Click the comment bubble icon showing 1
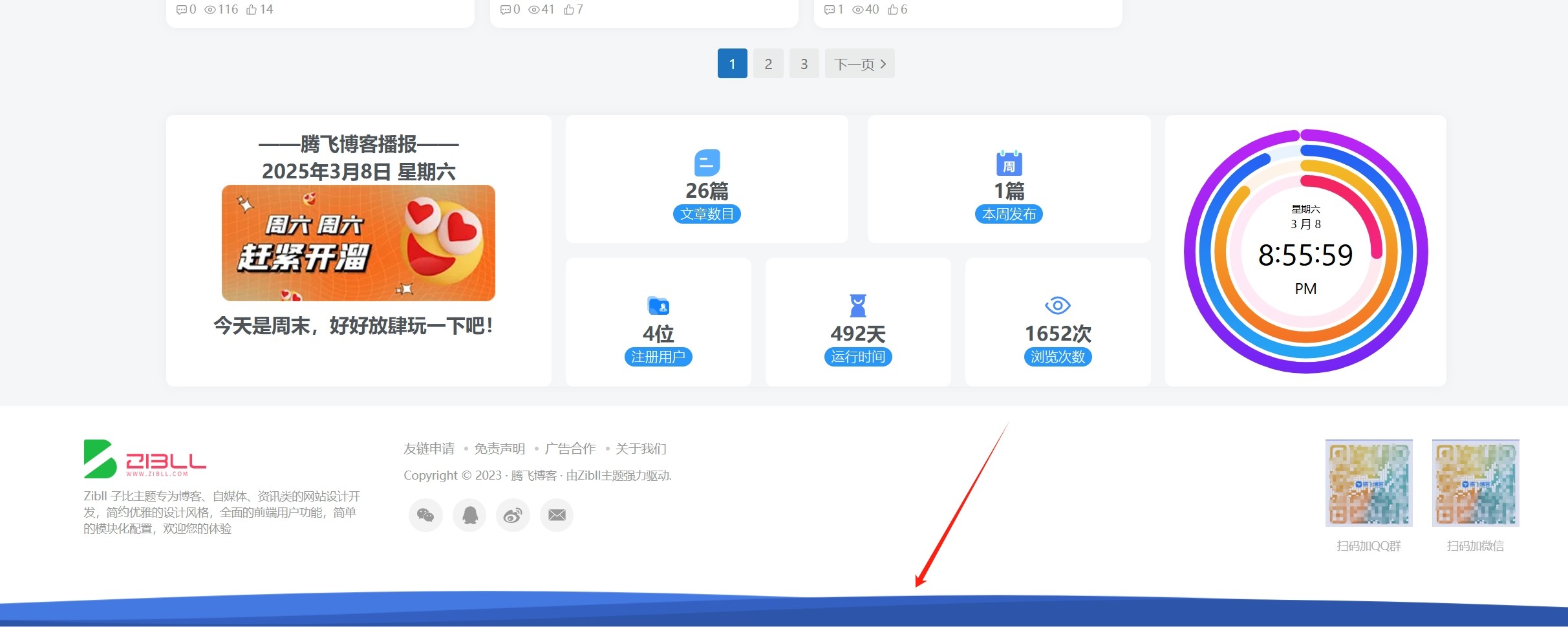 tap(830, 9)
